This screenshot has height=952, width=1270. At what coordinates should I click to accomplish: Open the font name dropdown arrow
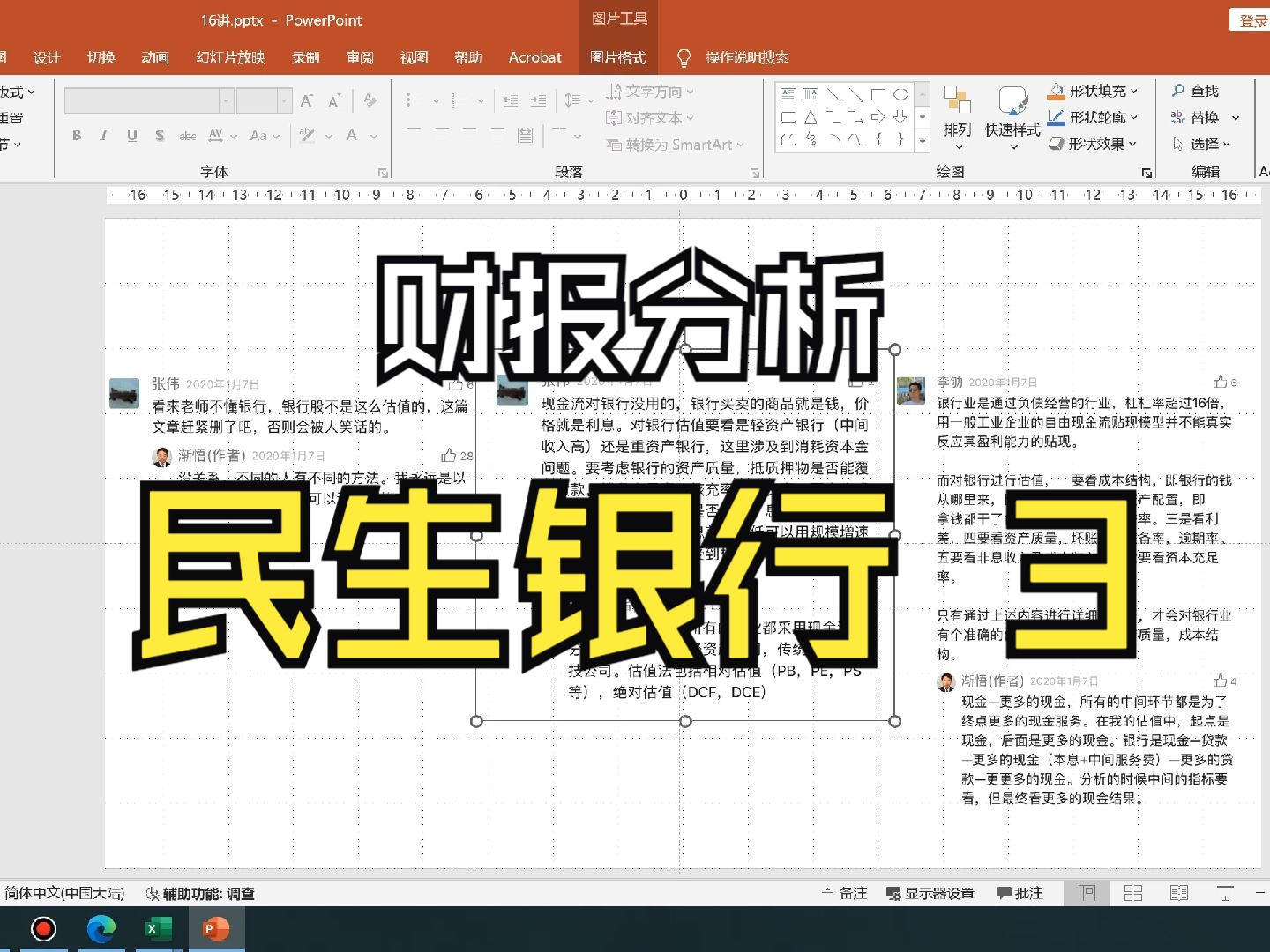(226, 100)
